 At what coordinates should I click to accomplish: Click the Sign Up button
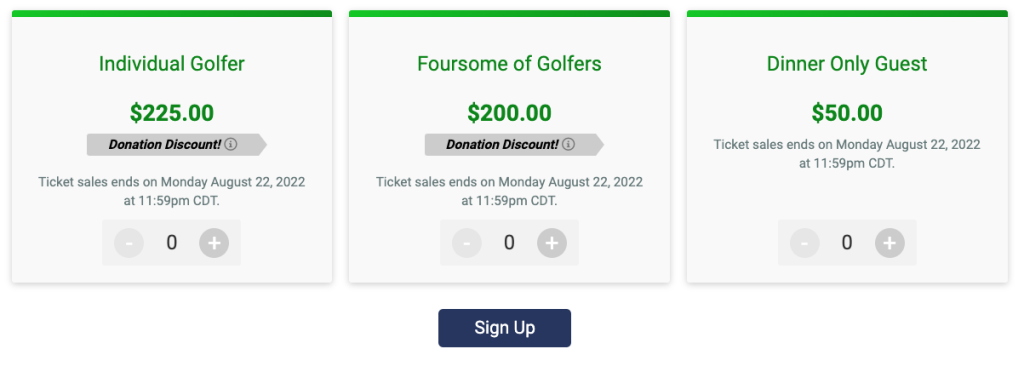pos(504,328)
